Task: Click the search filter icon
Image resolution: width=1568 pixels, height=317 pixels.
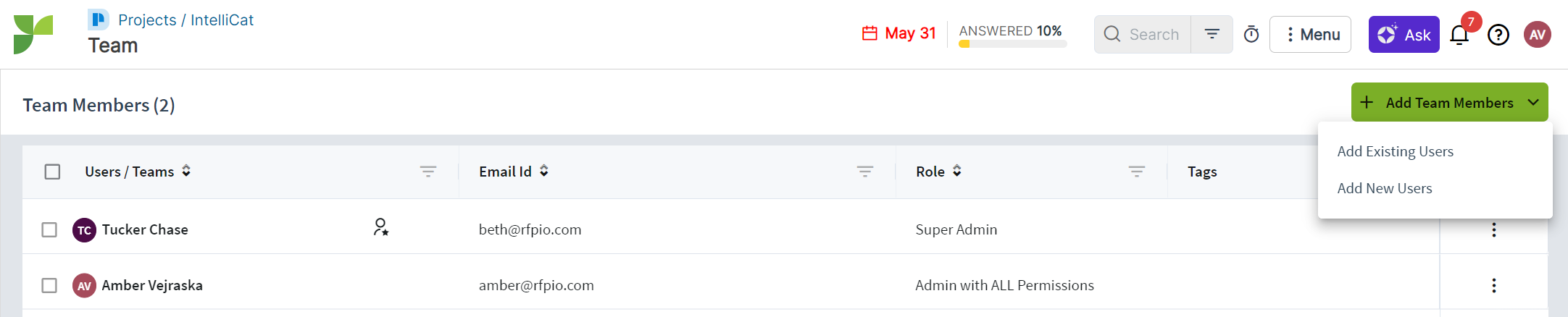Action: tap(1212, 34)
